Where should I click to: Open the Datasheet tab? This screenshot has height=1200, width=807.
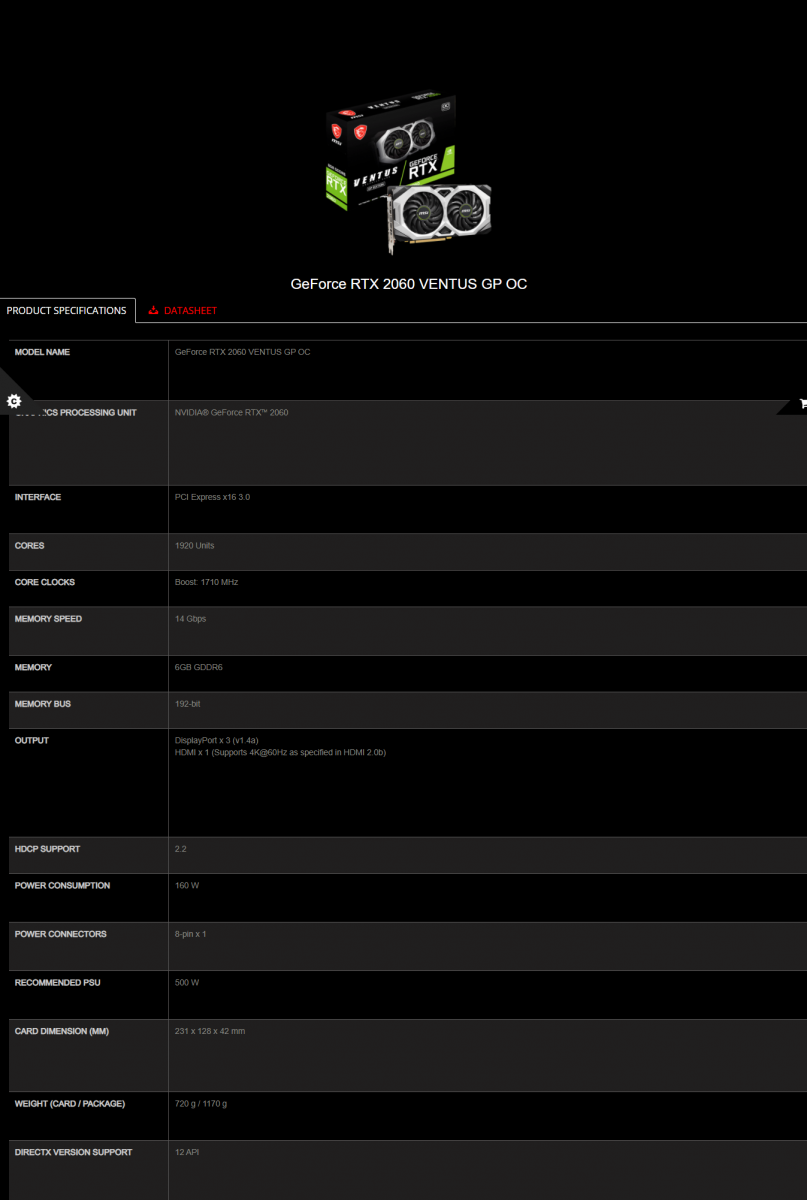(182, 310)
